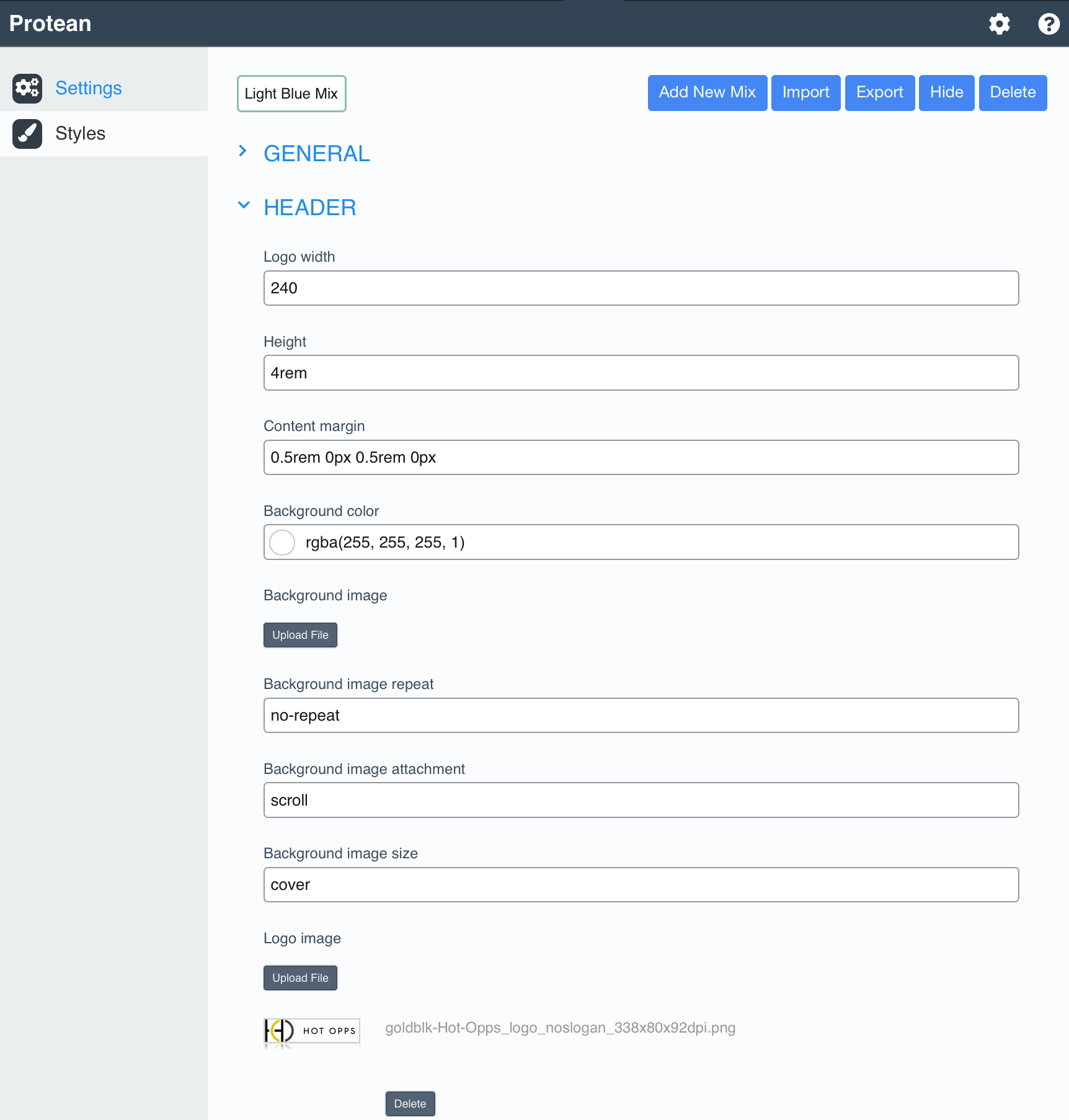Click into the Logo width field
The image size is (1069, 1120).
pos(641,288)
